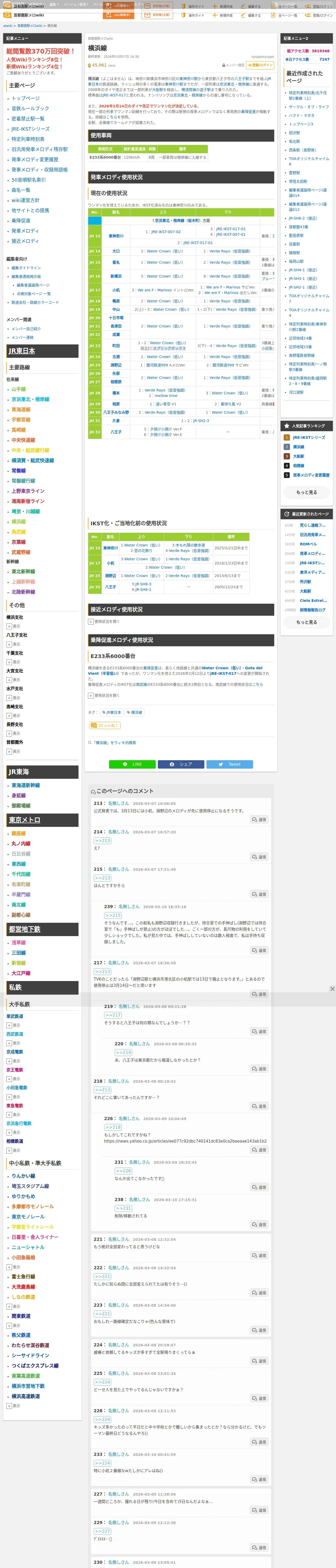Open the atwiki breadcrumb link
Image resolution: width=336 pixels, height=1568 pixels.
(x=8, y=26)
